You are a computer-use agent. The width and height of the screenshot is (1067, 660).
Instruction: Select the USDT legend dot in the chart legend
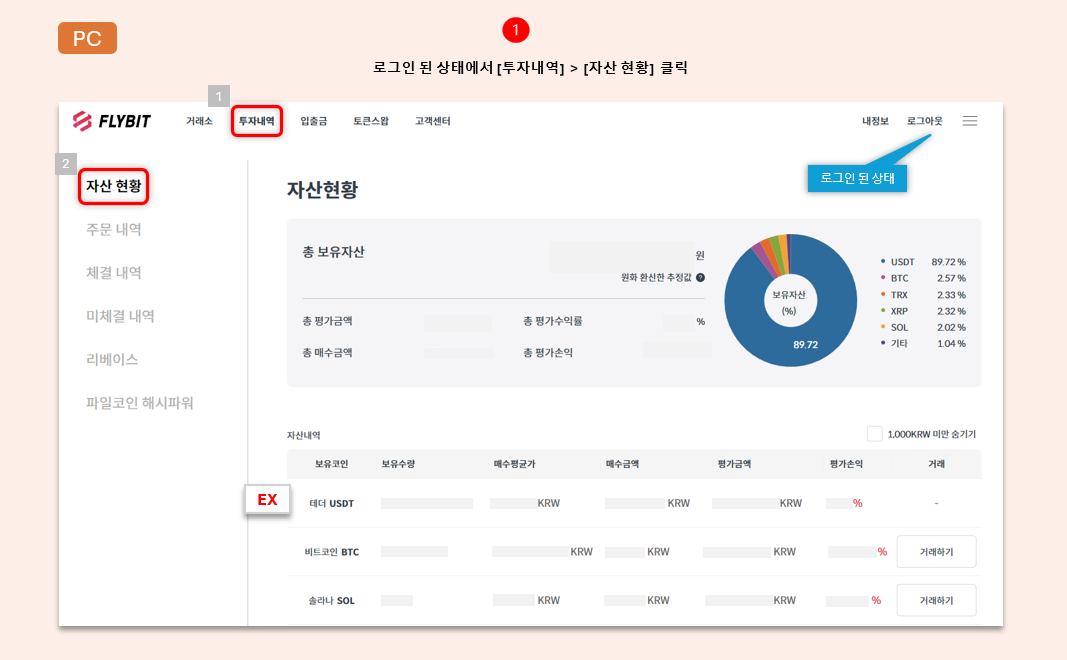click(882, 260)
